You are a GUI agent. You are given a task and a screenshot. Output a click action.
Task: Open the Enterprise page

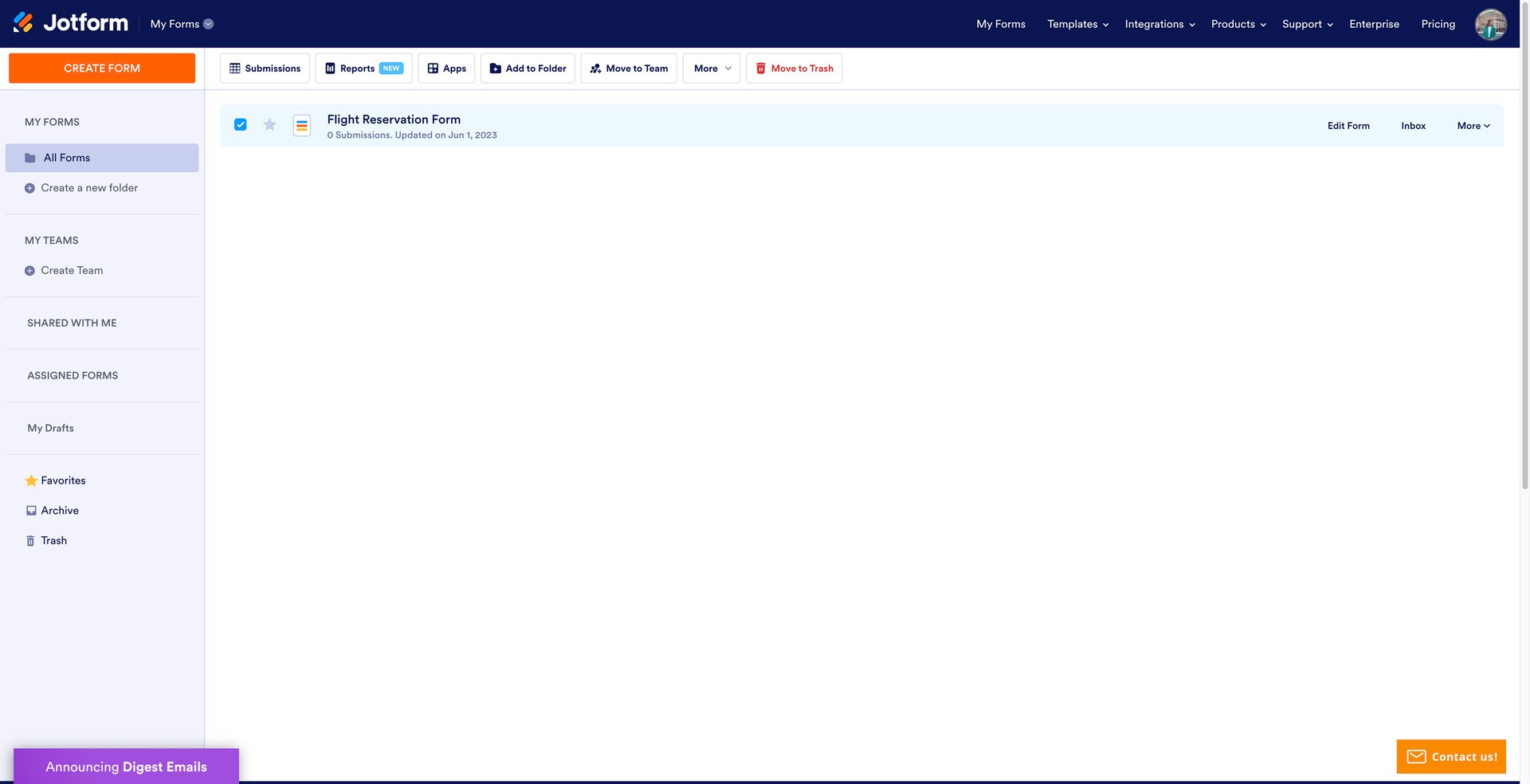pos(1374,24)
